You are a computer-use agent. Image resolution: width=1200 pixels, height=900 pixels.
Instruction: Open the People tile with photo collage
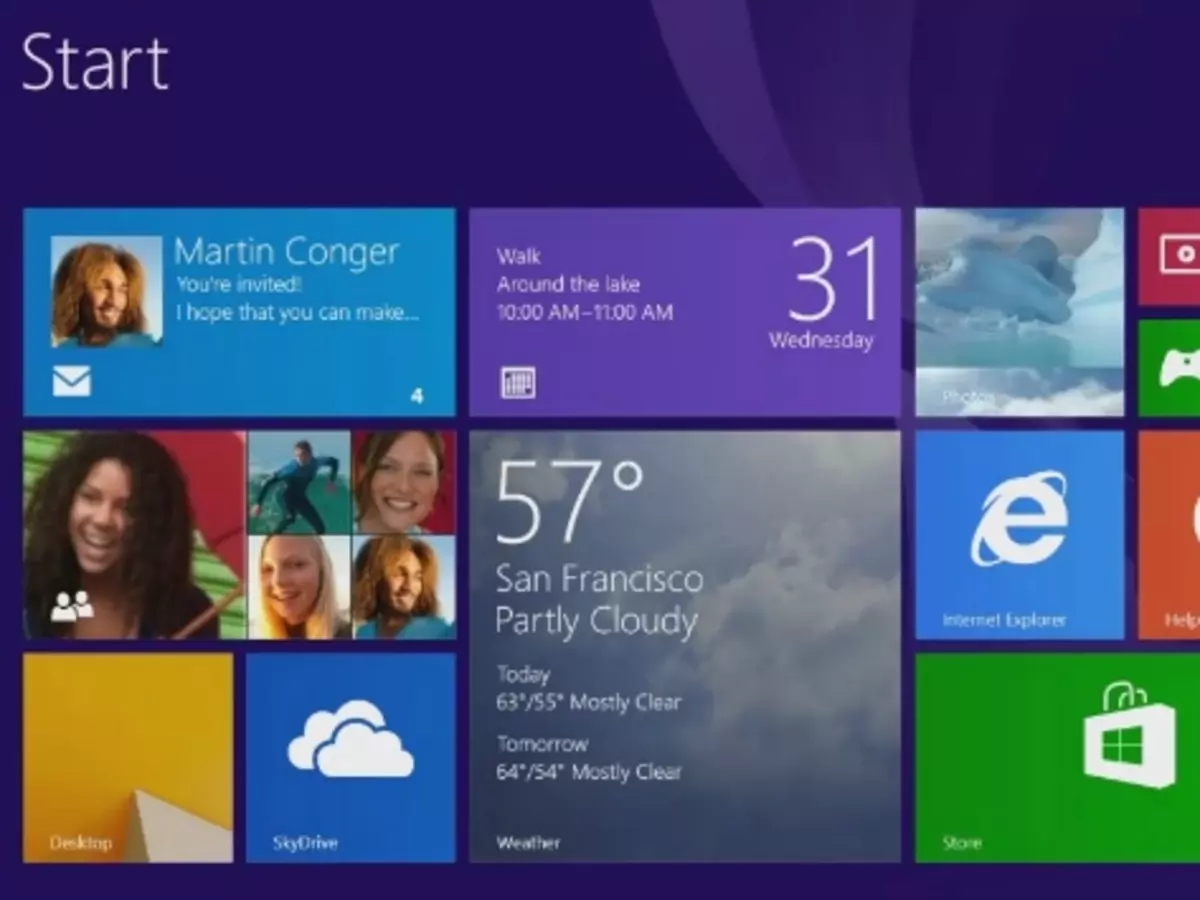(x=240, y=535)
